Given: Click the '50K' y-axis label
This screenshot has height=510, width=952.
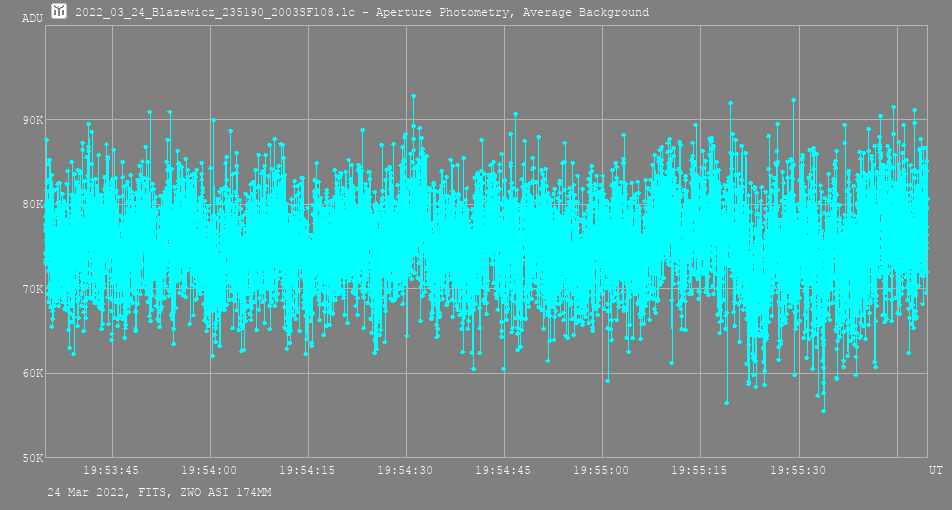Looking at the screenshot, I should (33, 458).
